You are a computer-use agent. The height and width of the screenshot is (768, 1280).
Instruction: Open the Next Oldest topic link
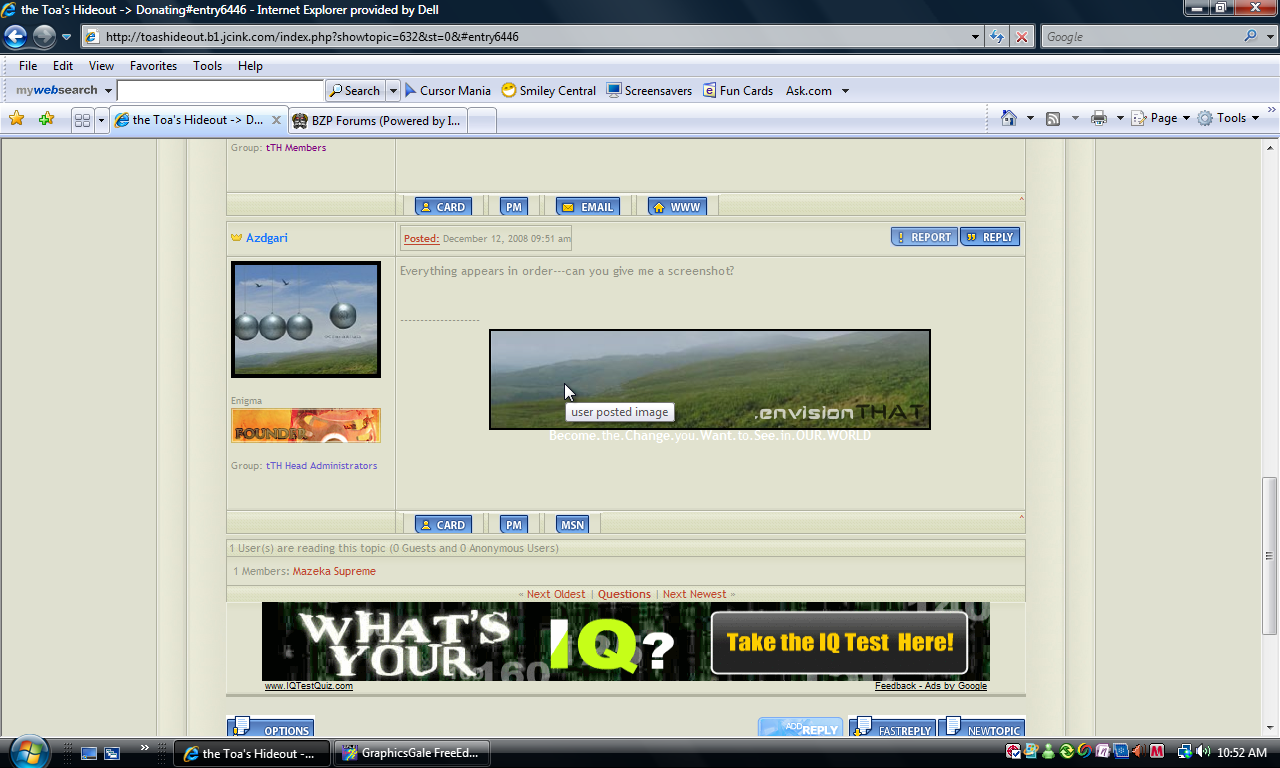point(556,594)
